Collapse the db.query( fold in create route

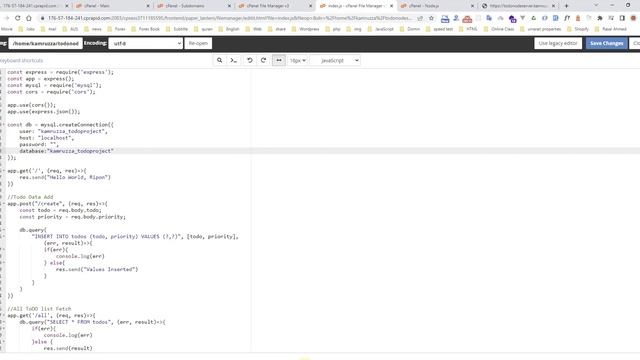[4, 230]
